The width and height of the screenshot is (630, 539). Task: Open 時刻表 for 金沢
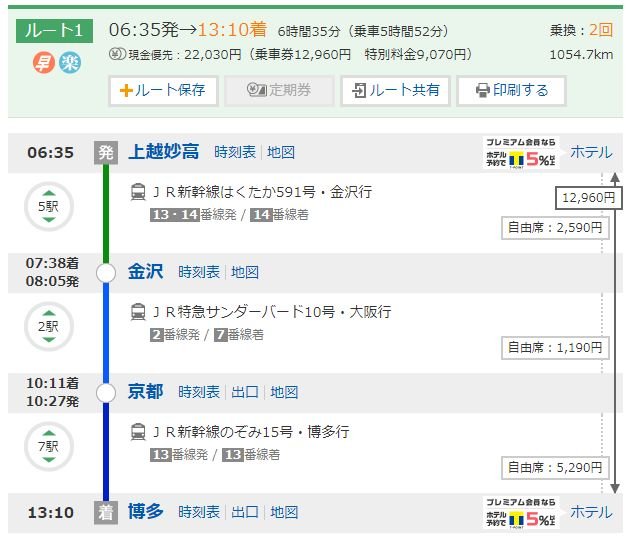[199, 272]
